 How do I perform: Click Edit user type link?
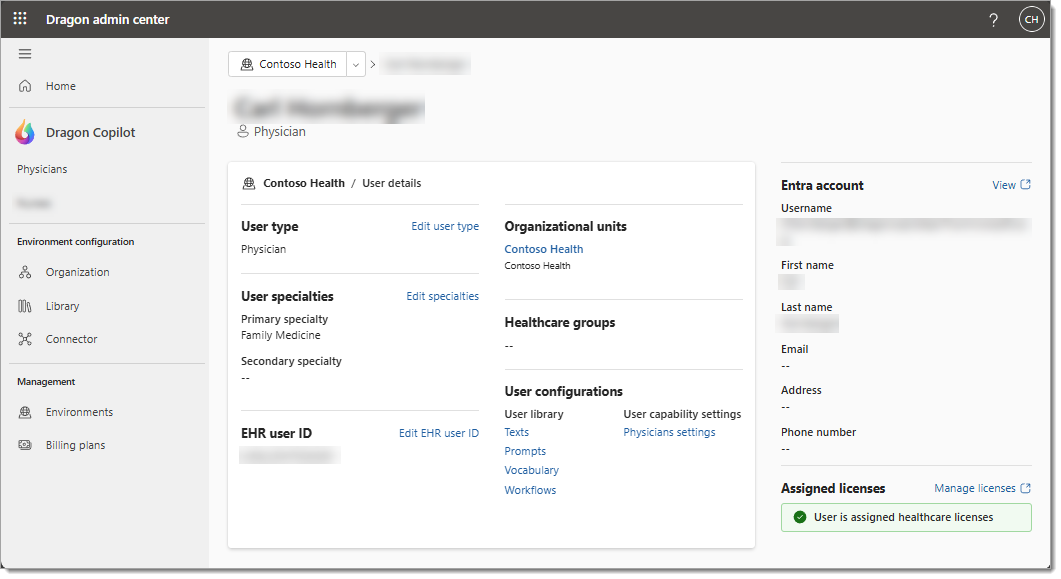tap(445, 226)
